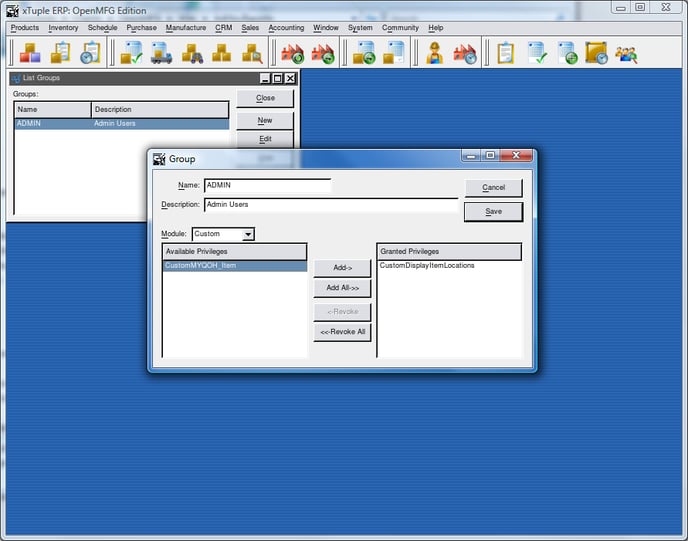Click the worker with hard hat icon
The height and width of the screenshot is (541, 688).
pyautogui.click(x=435, y=53)
